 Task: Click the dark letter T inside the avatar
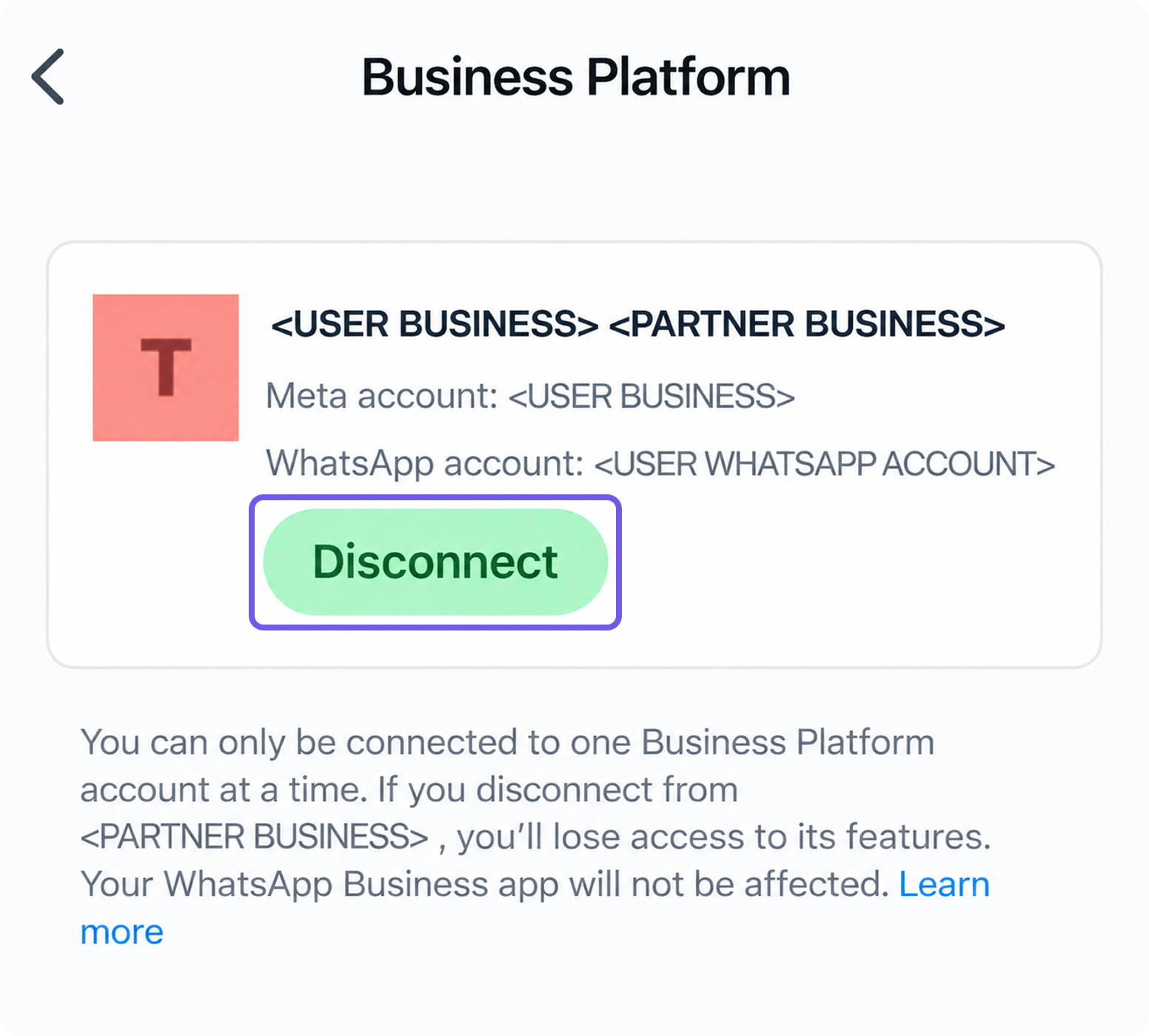(167, 367)
